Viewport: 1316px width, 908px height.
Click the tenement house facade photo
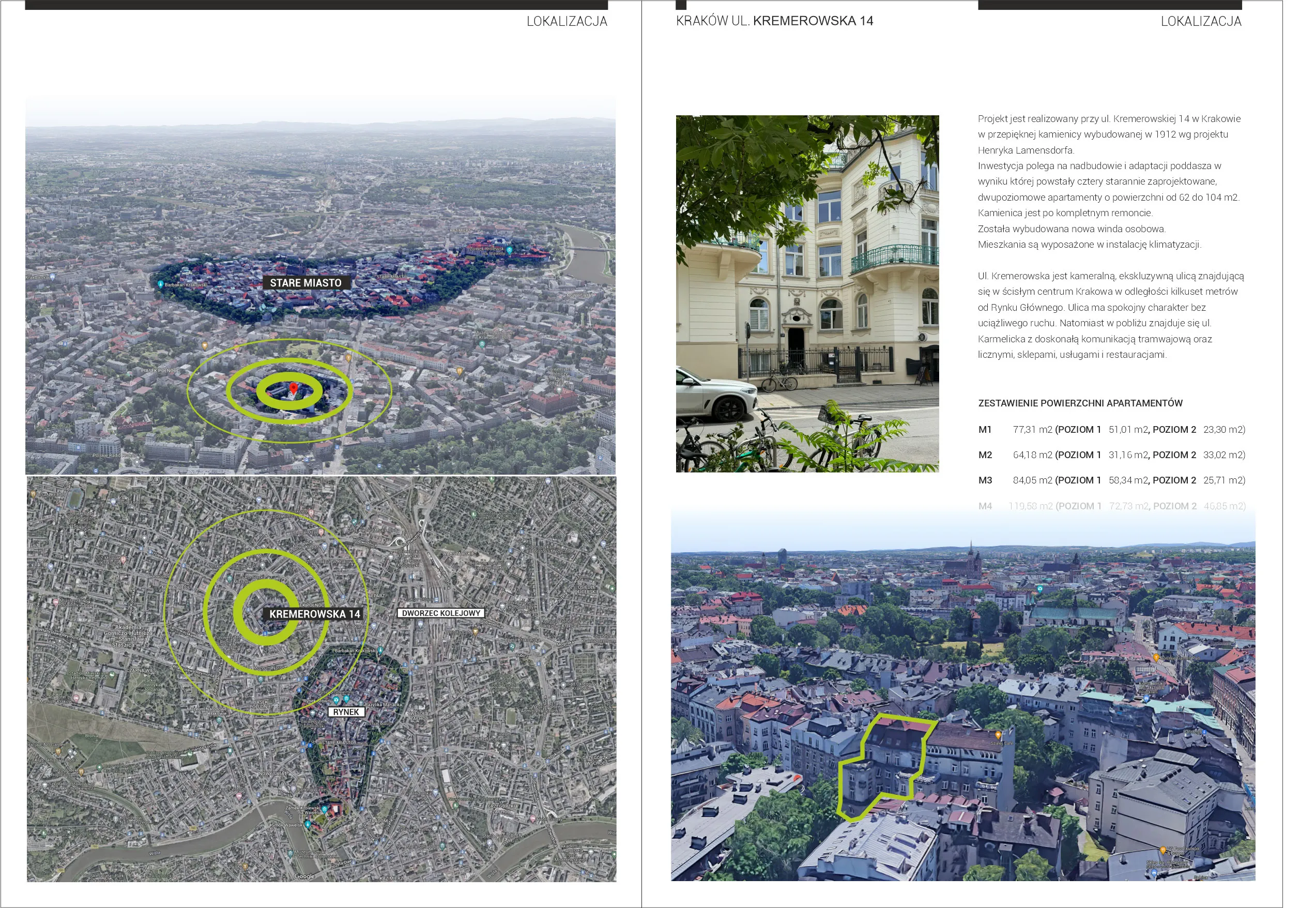pyautogui.click(x=806, y=294)
